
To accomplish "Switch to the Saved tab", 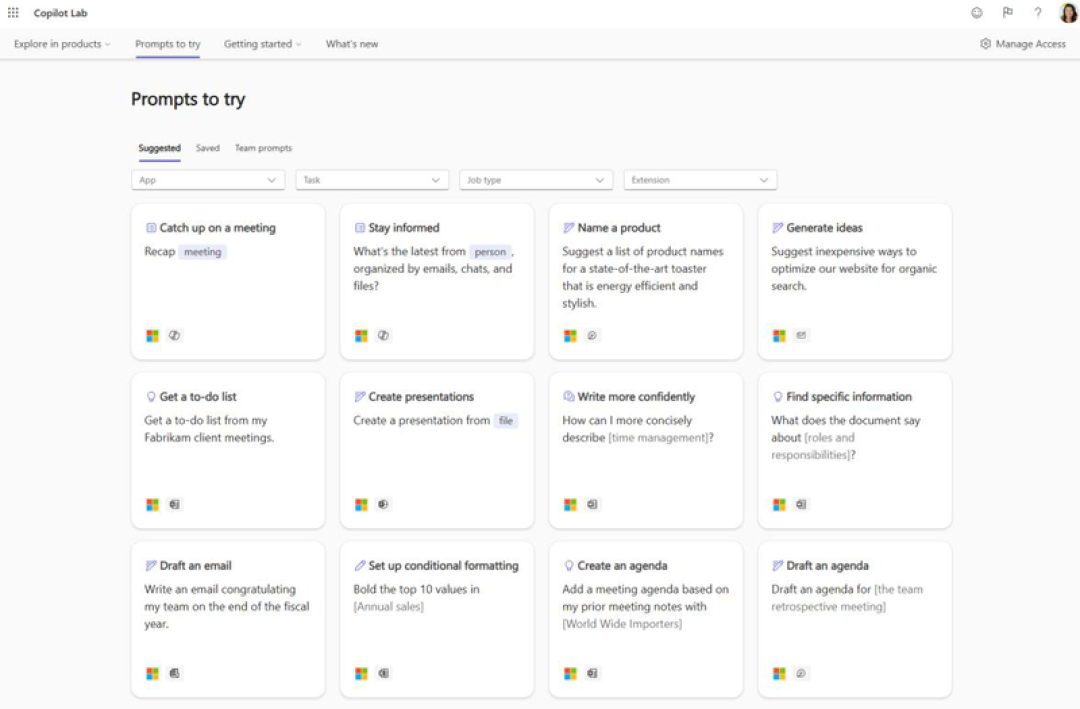I will tap(207, 147).
